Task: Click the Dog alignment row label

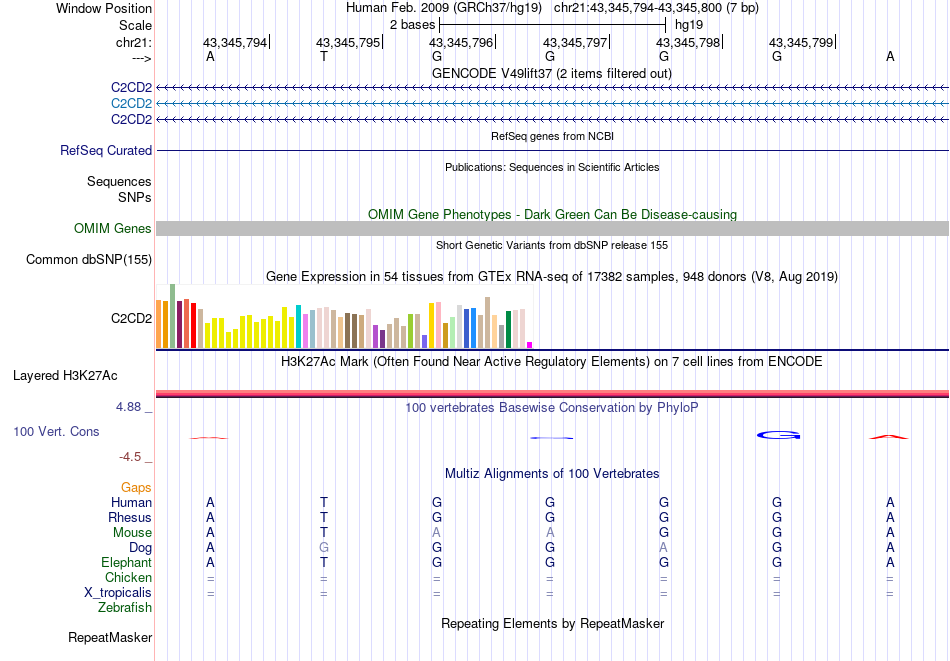Action: pos(141,548)
